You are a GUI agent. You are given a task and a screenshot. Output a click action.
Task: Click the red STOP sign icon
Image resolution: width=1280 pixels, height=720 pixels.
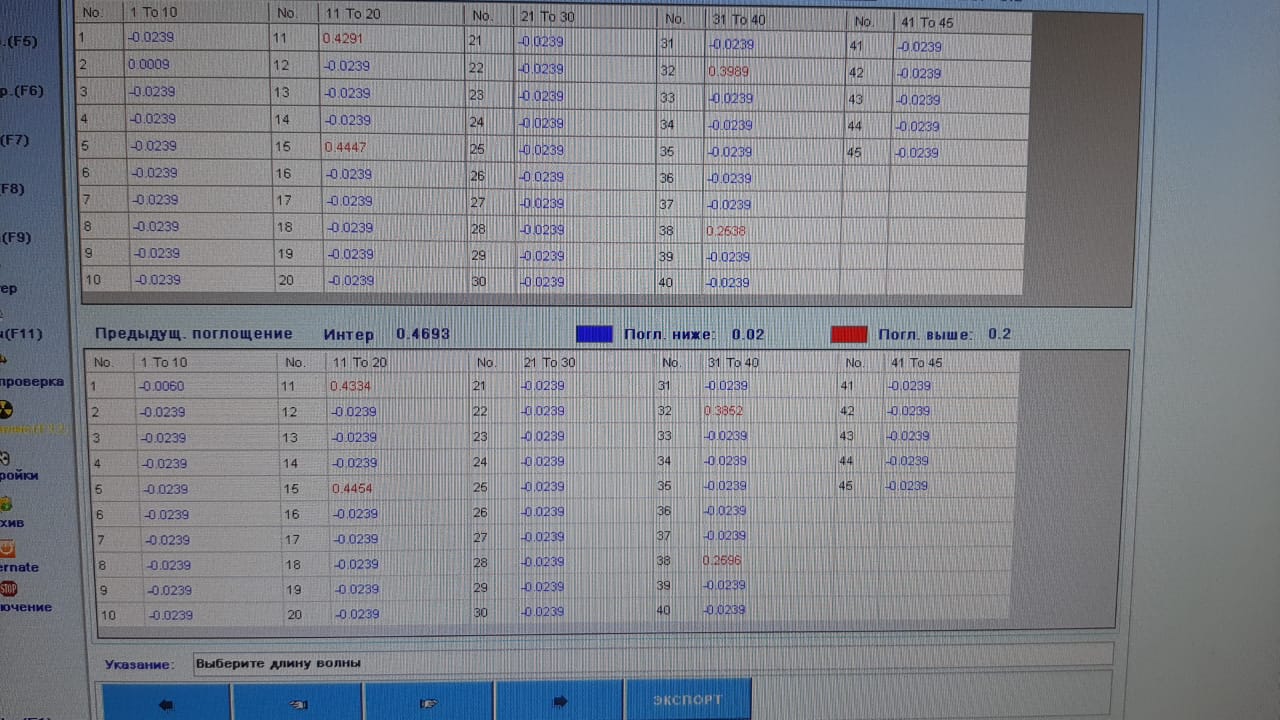coord(8,589)
